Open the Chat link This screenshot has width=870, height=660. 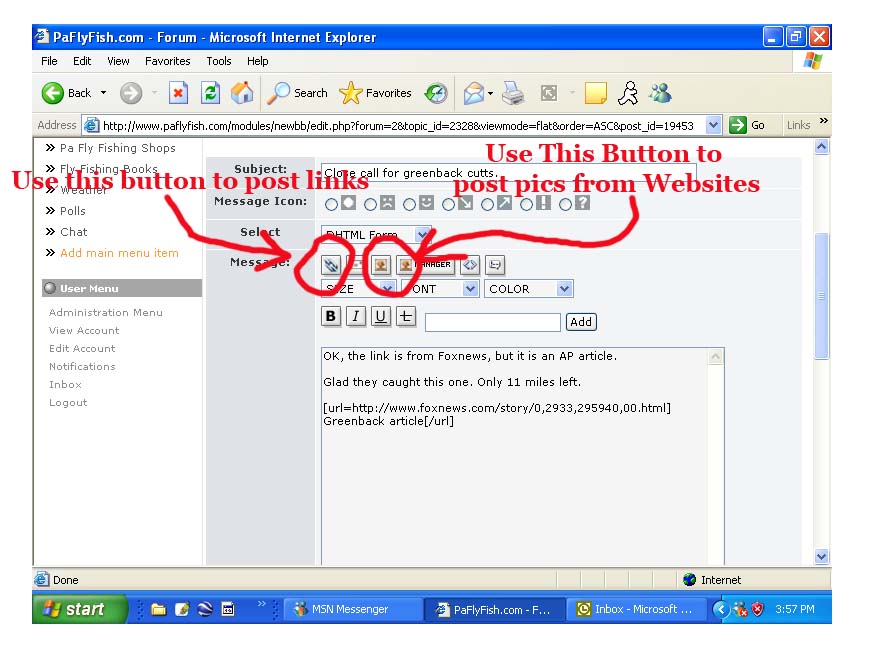coord(74,232)
